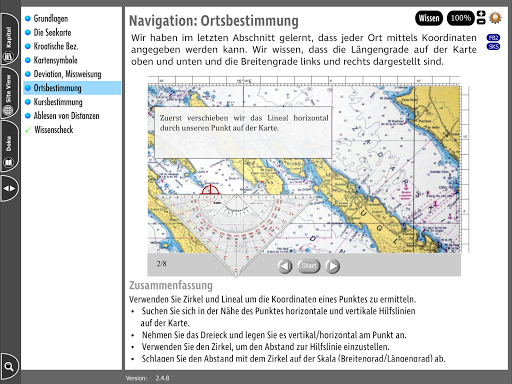Select Ablesen von Distanzen chapter
The height and width of the screenshot is (384, 512).
point(66,116)
